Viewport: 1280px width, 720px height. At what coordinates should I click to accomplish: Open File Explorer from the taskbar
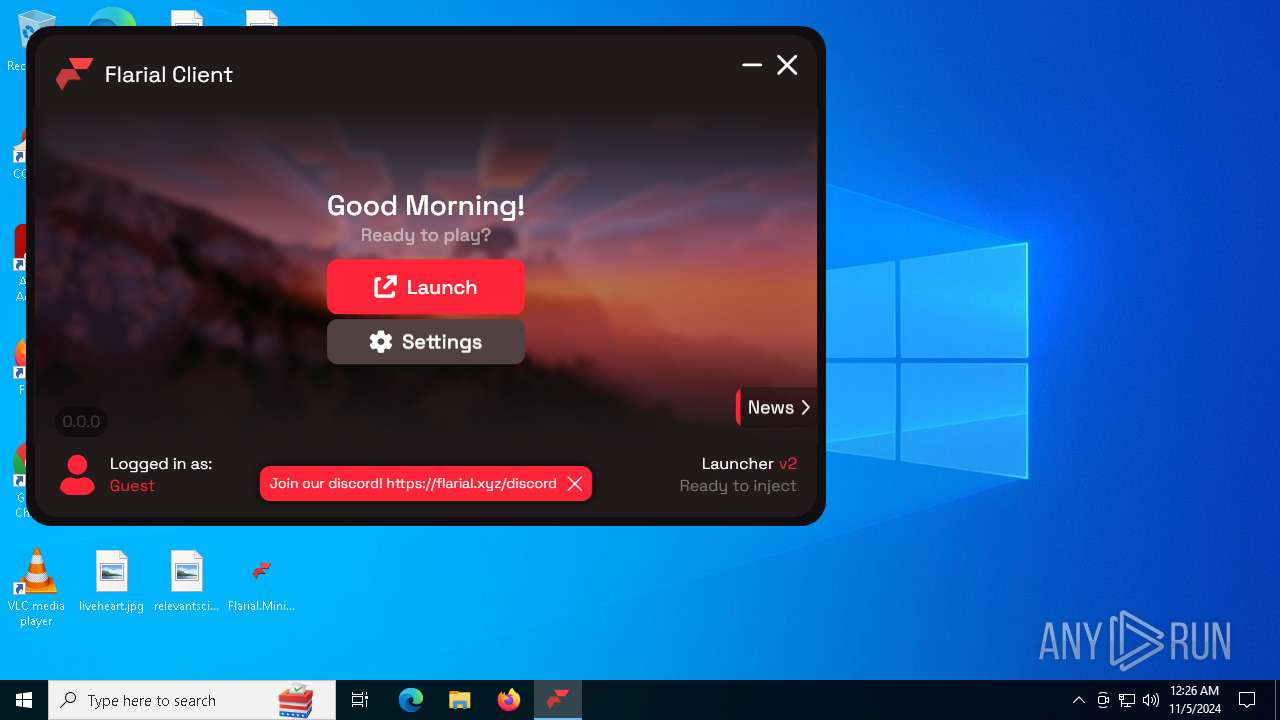(459, 700)
